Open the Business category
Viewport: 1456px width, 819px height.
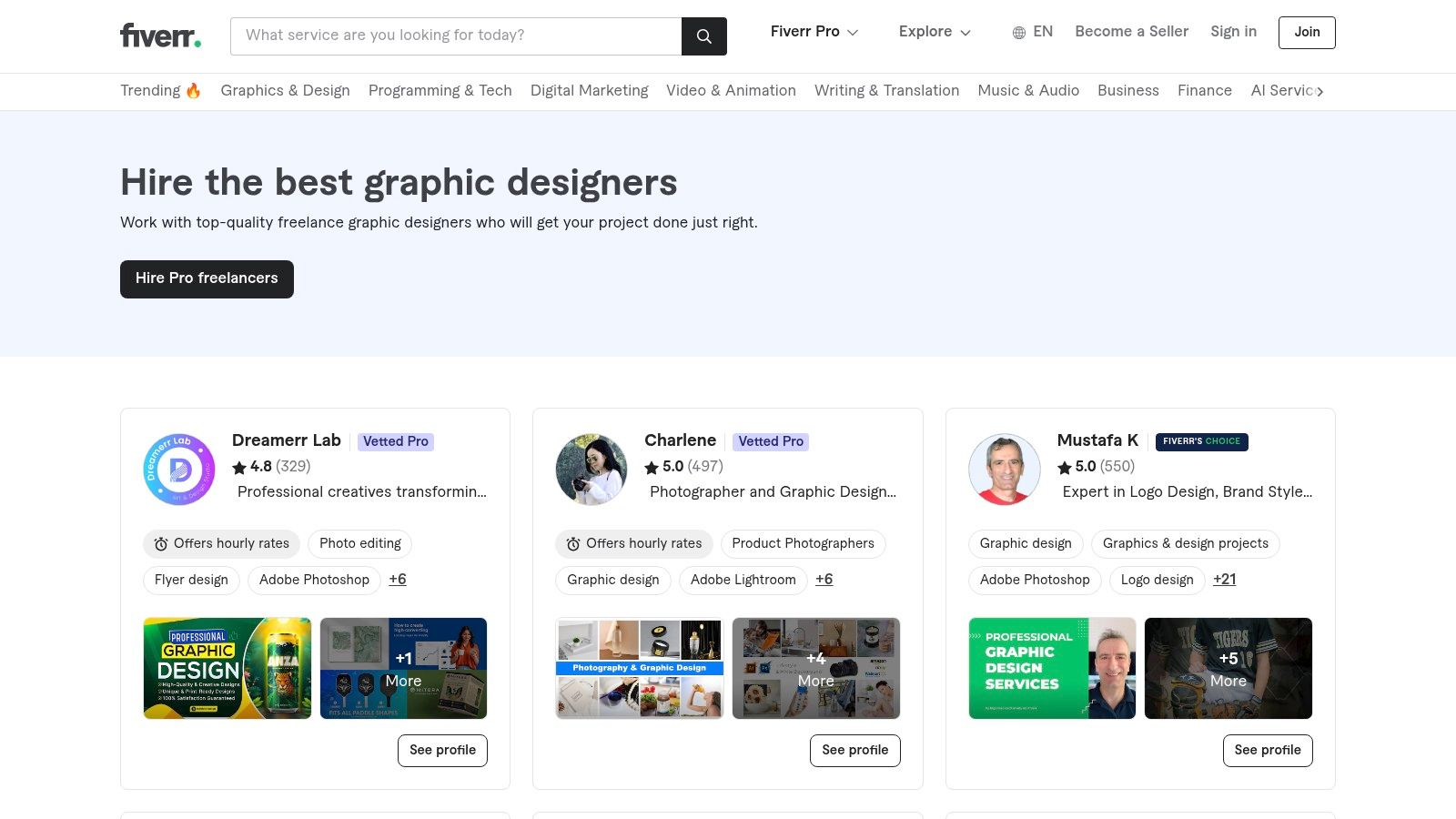[1128, 91]
